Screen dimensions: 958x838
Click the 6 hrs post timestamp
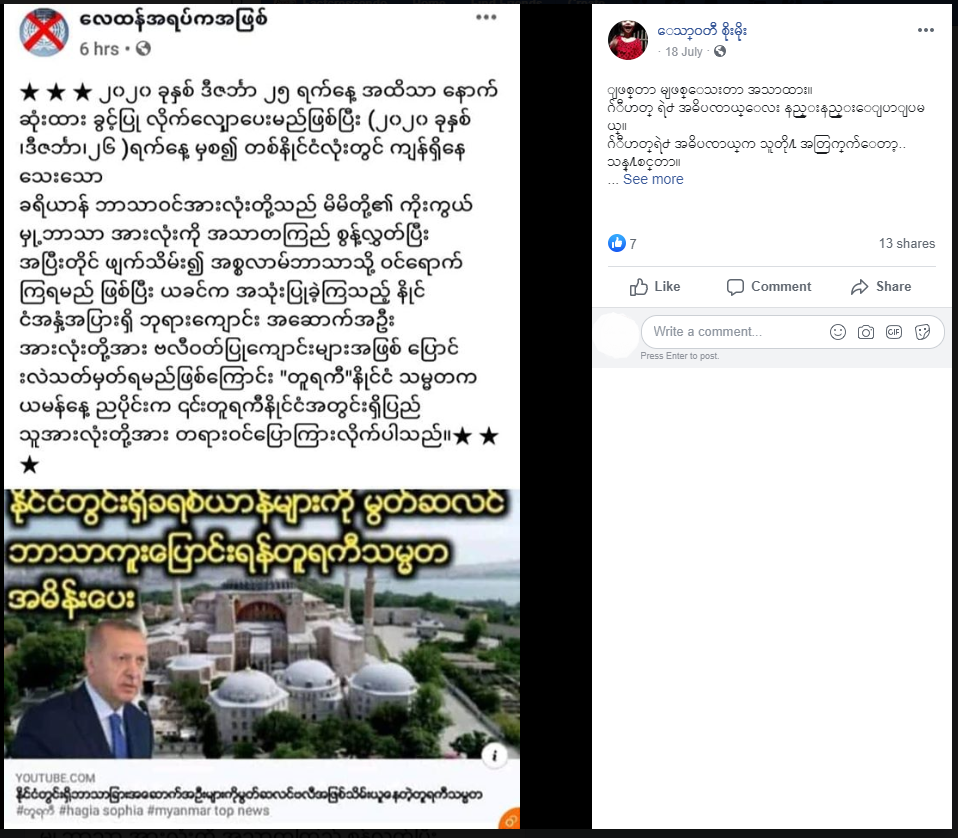(x=99, y=49)
